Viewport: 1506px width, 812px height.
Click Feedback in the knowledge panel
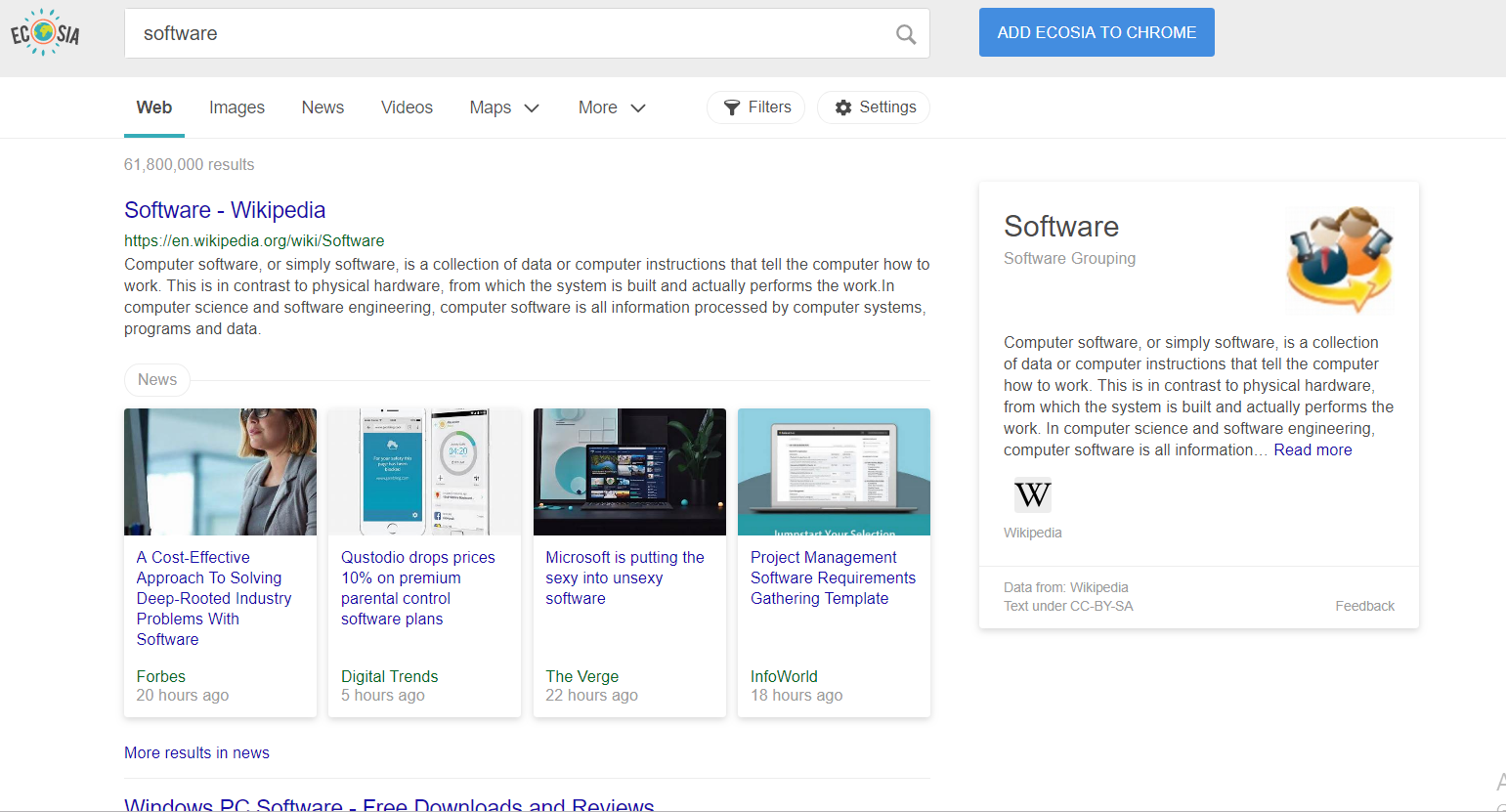(x=1364, y=606)
